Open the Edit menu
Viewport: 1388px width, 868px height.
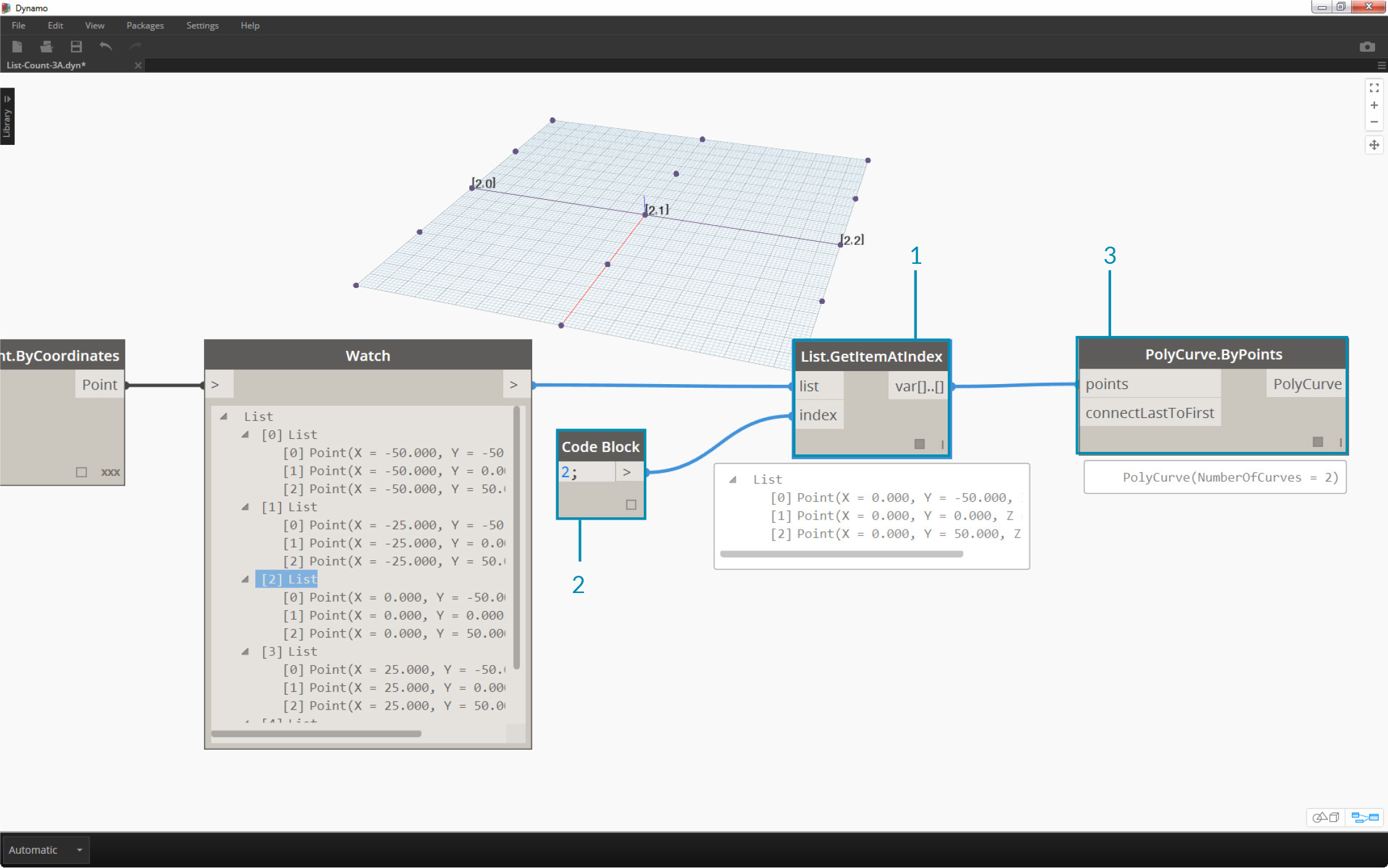[55, 25]
